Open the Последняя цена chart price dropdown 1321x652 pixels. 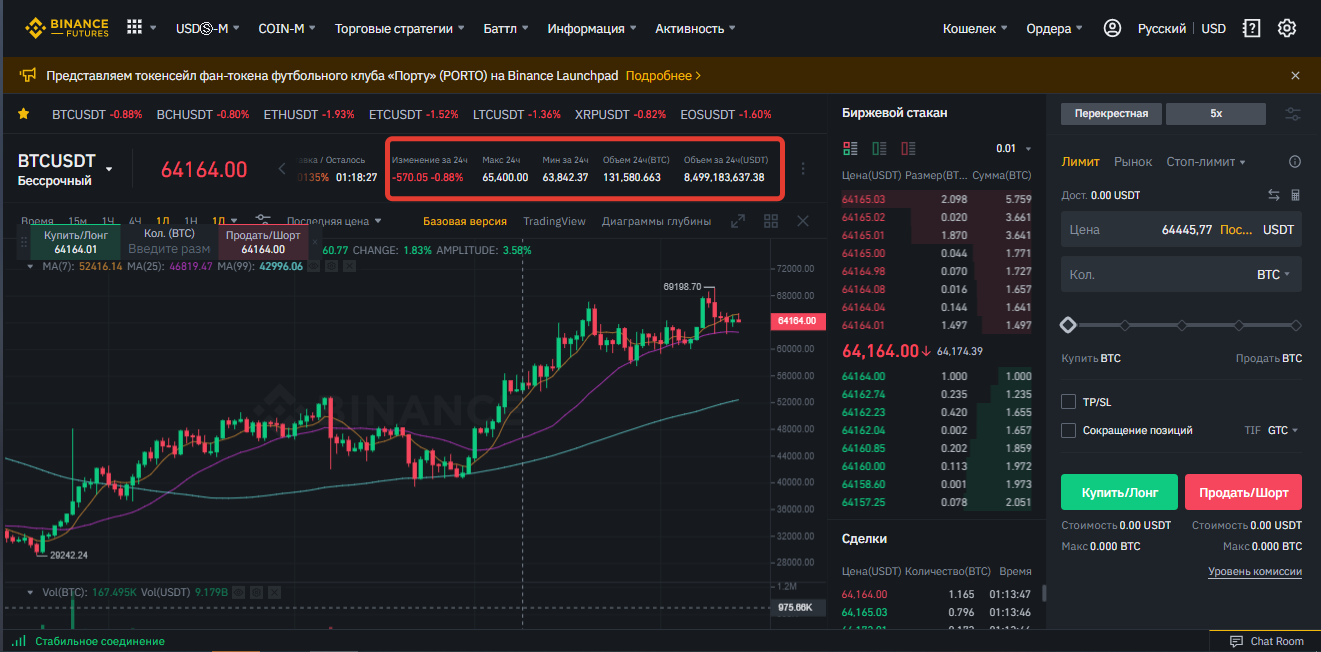(334, 221)
